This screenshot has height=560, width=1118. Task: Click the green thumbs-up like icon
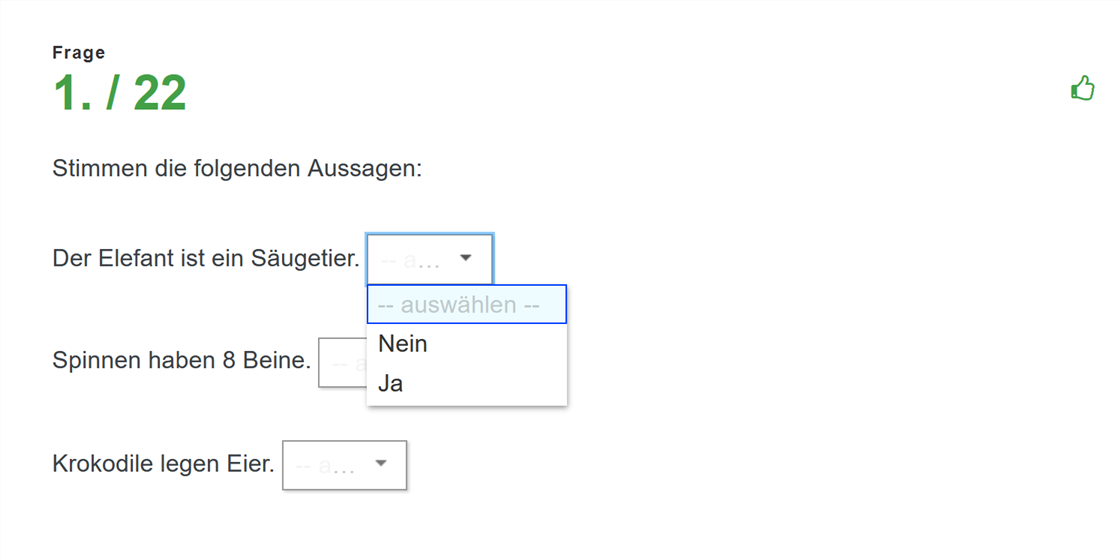pyautogui.click(x=1082, y=88)
